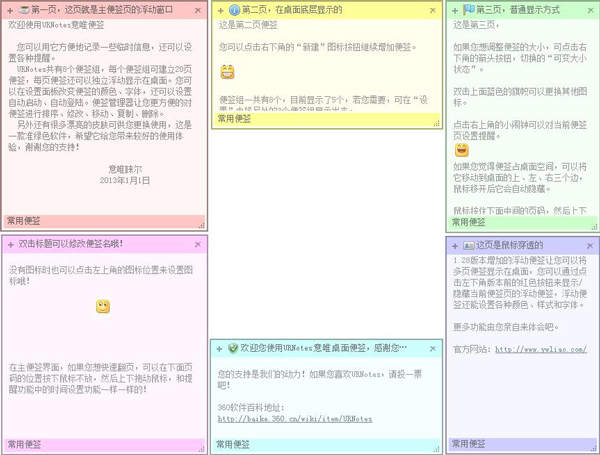
Task: Click the resize grip on green 第三页 note
Action: pyautogui.click(x=594, y=227)
